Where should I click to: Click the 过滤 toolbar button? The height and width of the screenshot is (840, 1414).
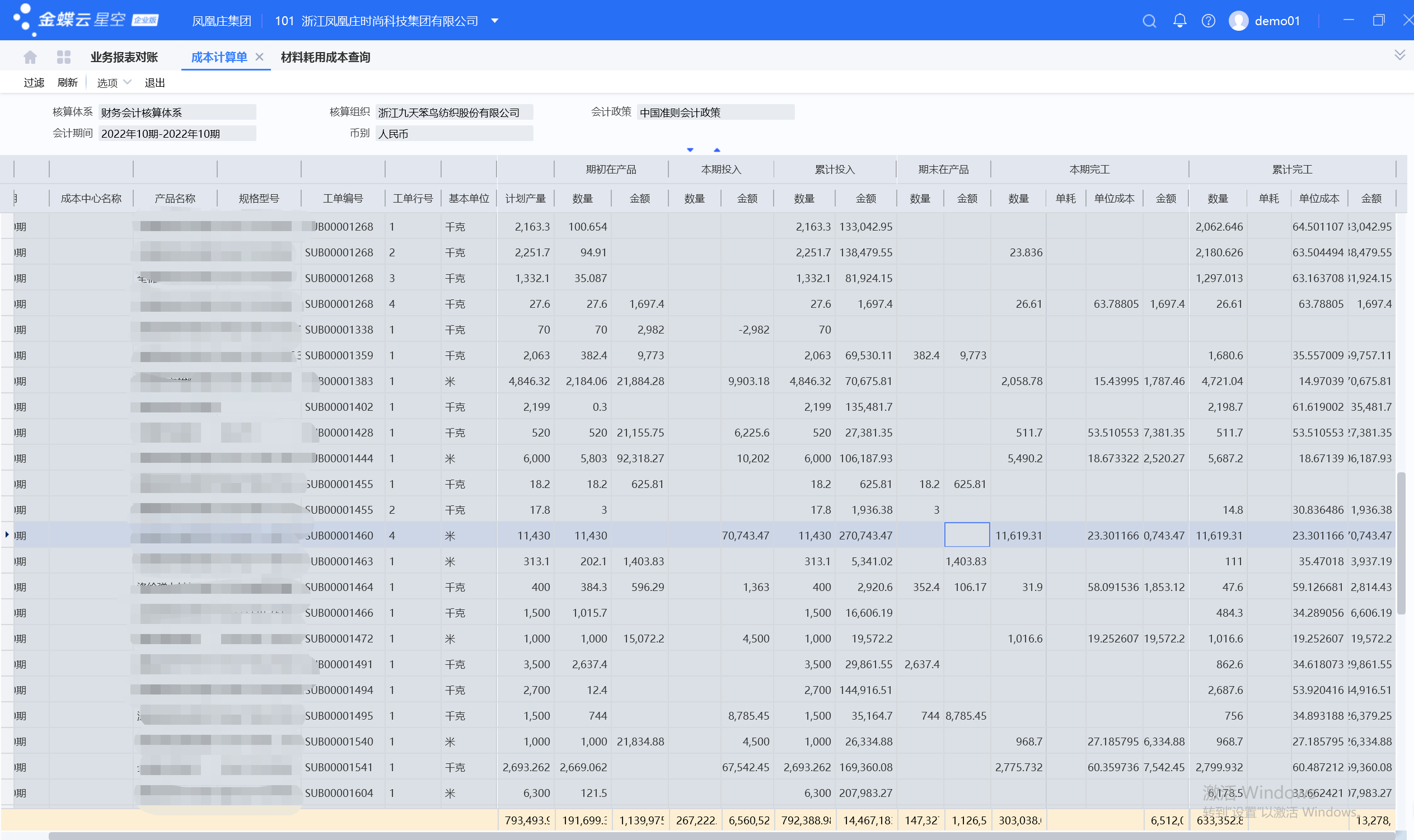[34, 83]
